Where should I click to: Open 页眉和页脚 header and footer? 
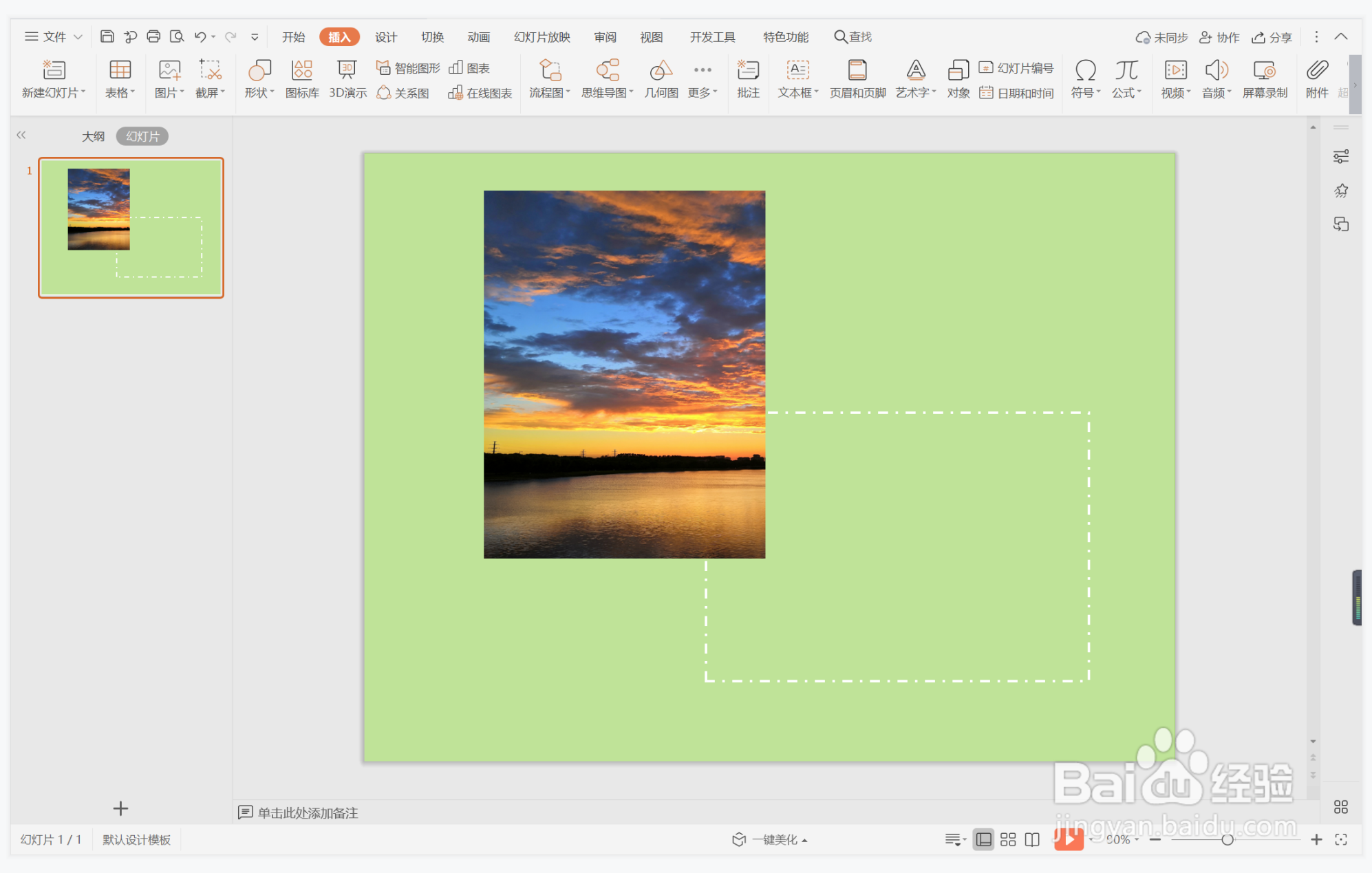click(x=857, y=79)
